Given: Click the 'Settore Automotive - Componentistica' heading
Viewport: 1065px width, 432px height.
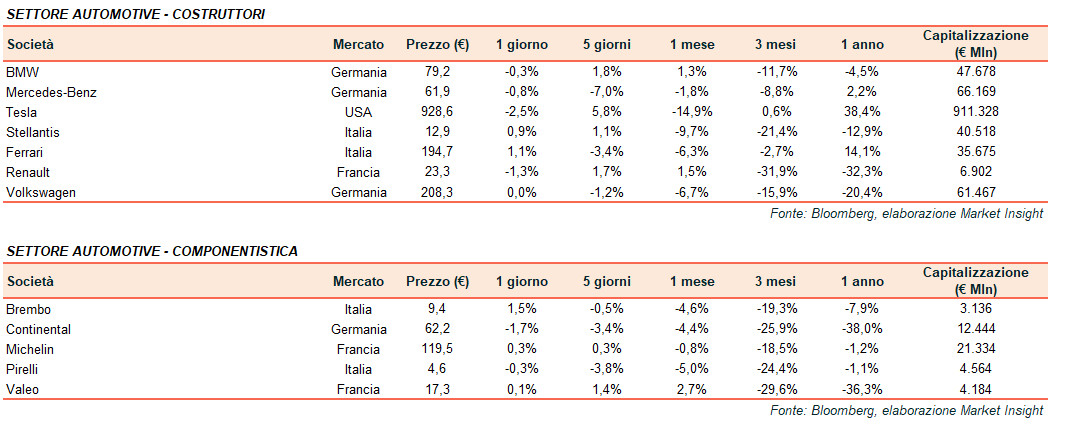Looking at the screenshot, I should click(152, 250).
